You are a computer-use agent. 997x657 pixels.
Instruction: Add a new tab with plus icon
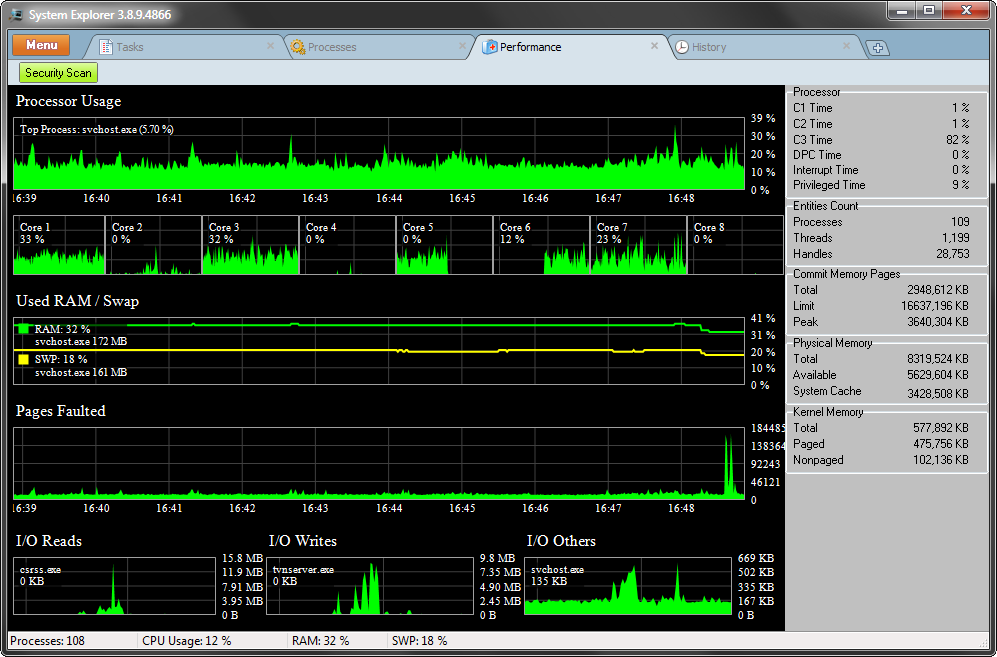click(878, 48)
